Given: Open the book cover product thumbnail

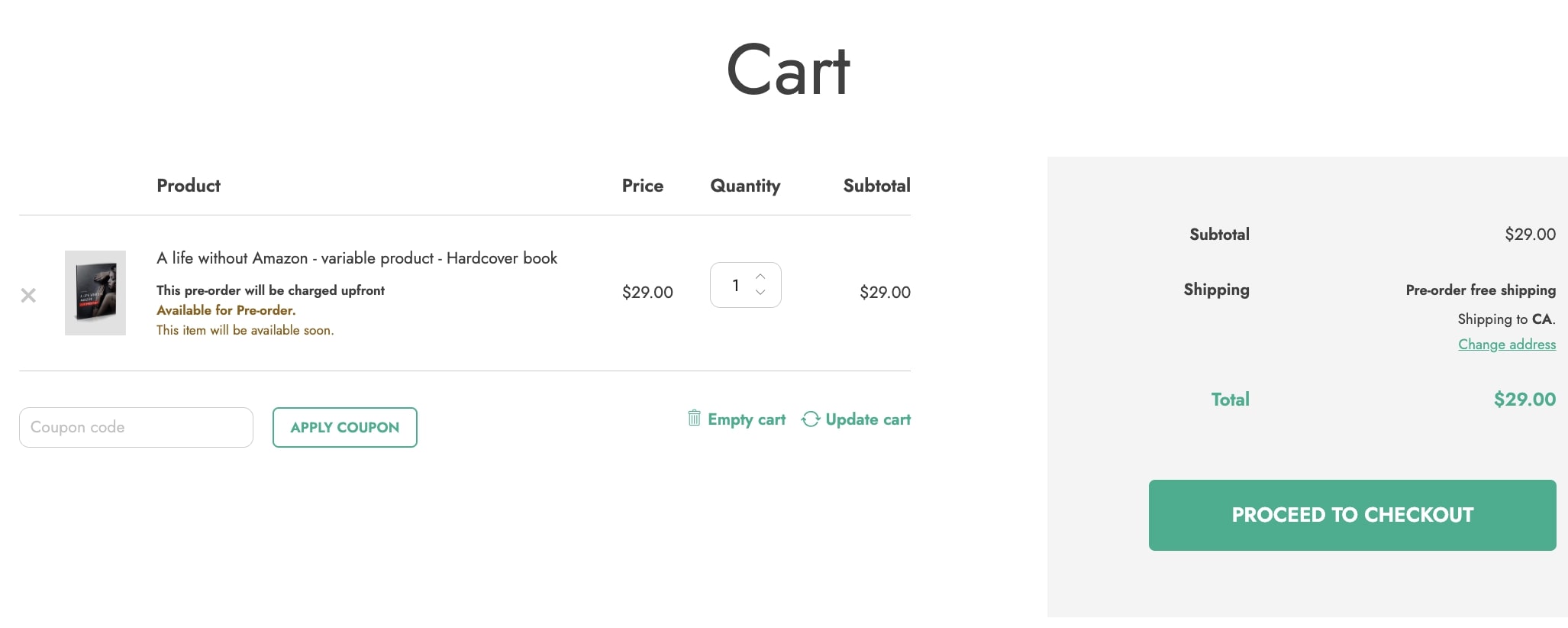Looking at the screenshot, I should coord(95,293).
